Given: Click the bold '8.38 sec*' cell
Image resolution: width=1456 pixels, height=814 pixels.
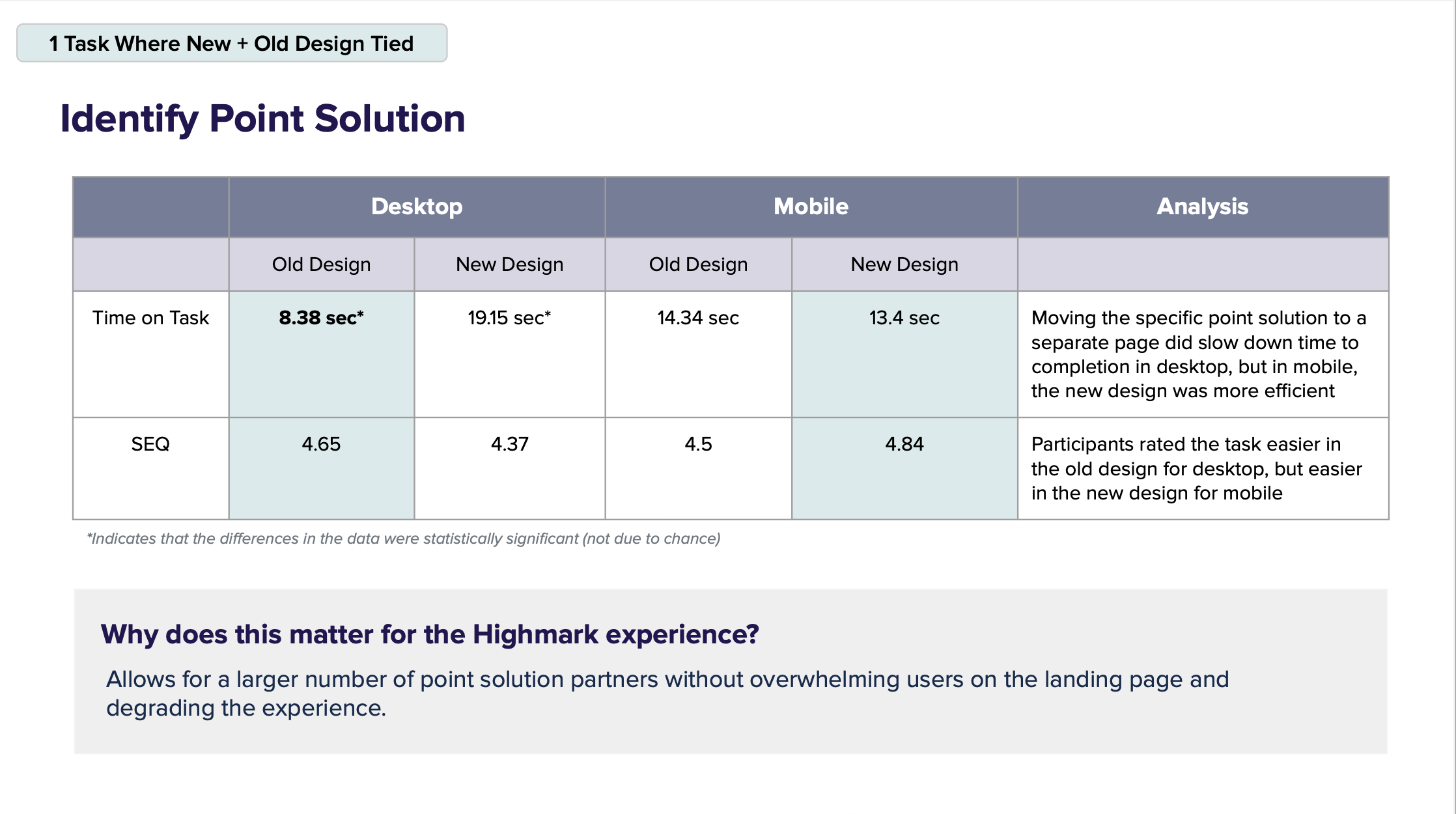Looking at the screenshot, I should [321, 318].
